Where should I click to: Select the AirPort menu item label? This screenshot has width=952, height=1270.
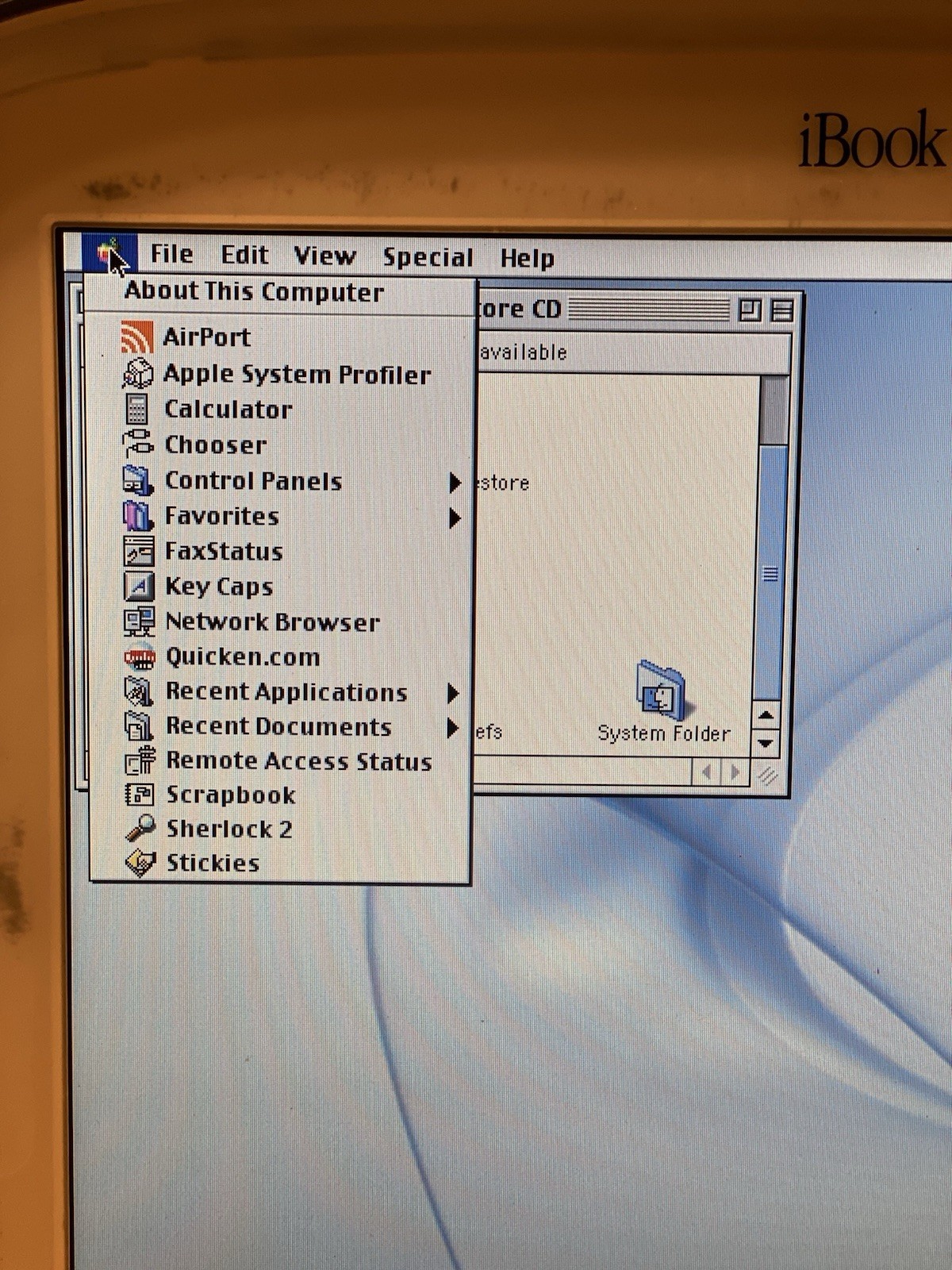click(x=206, y=337)
